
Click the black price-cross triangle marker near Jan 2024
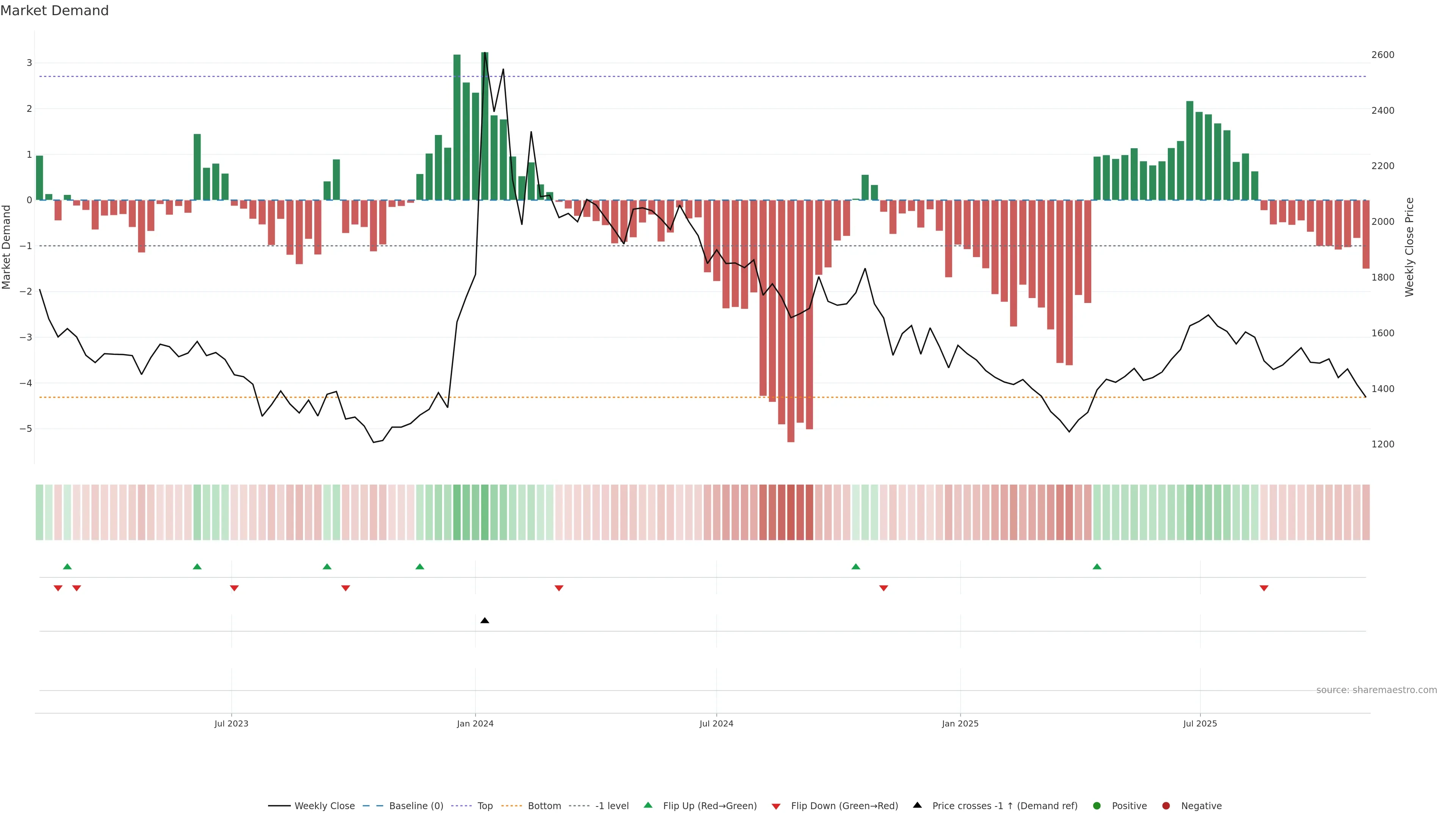(485, 621)
